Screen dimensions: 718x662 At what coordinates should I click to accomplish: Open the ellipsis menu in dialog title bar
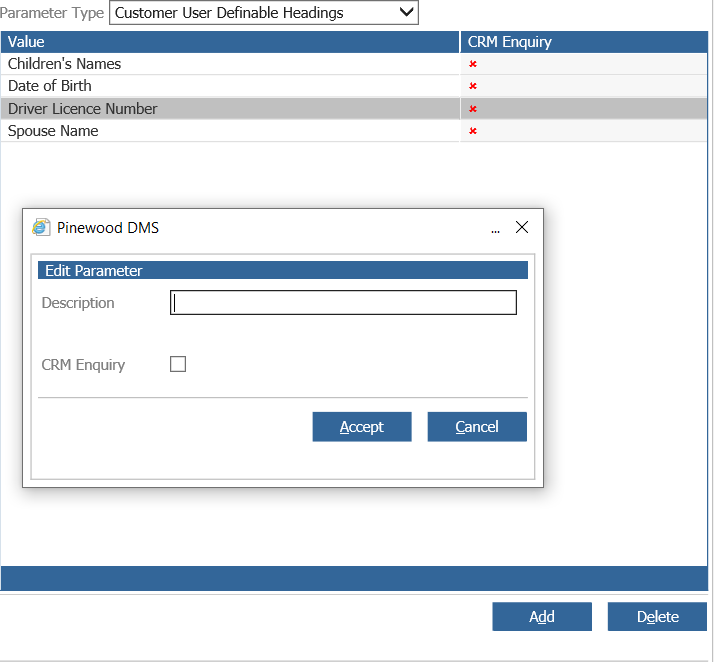[495, 231]
